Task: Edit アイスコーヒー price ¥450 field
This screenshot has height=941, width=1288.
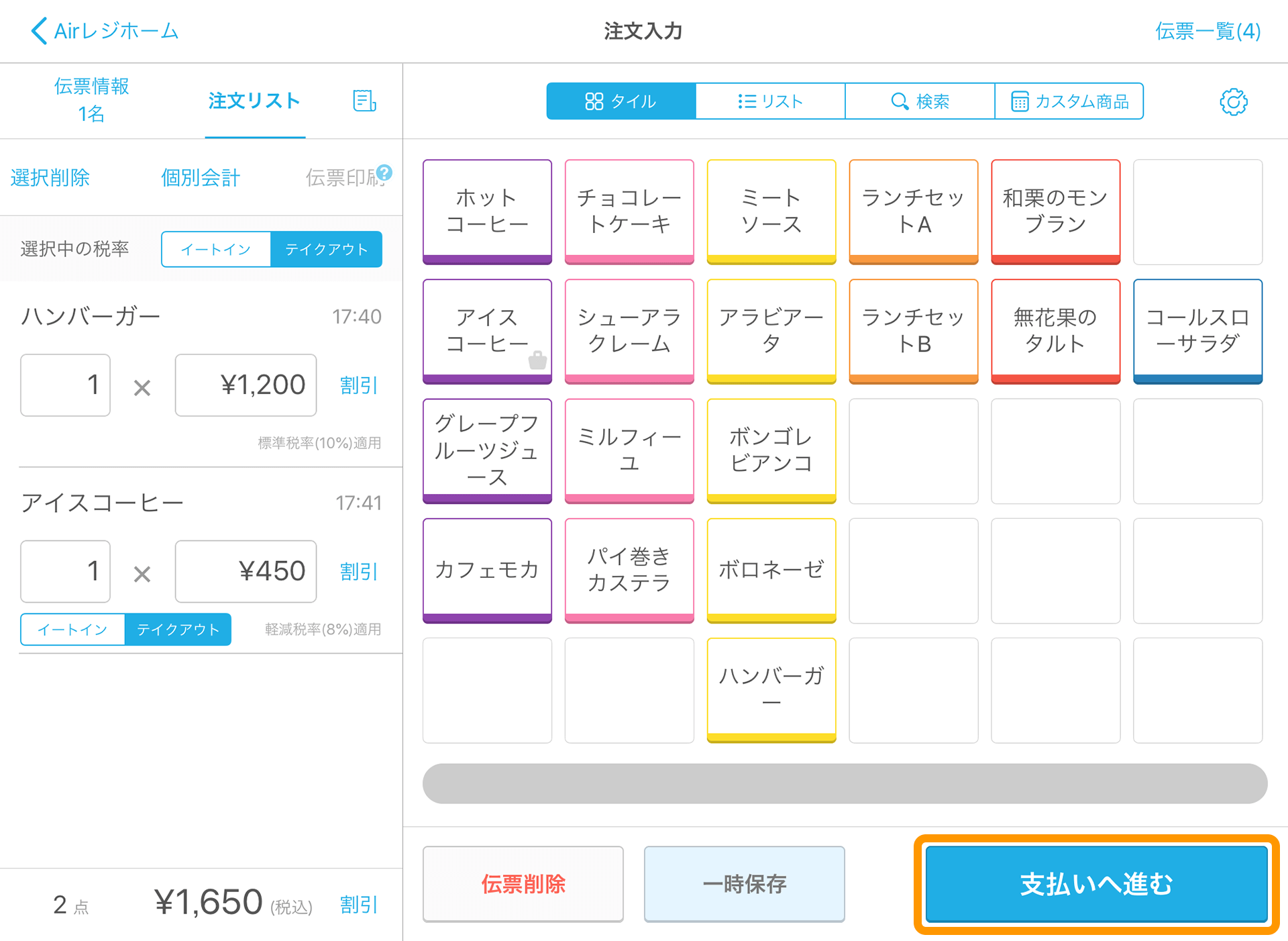Action: click(x=246, y=572)
